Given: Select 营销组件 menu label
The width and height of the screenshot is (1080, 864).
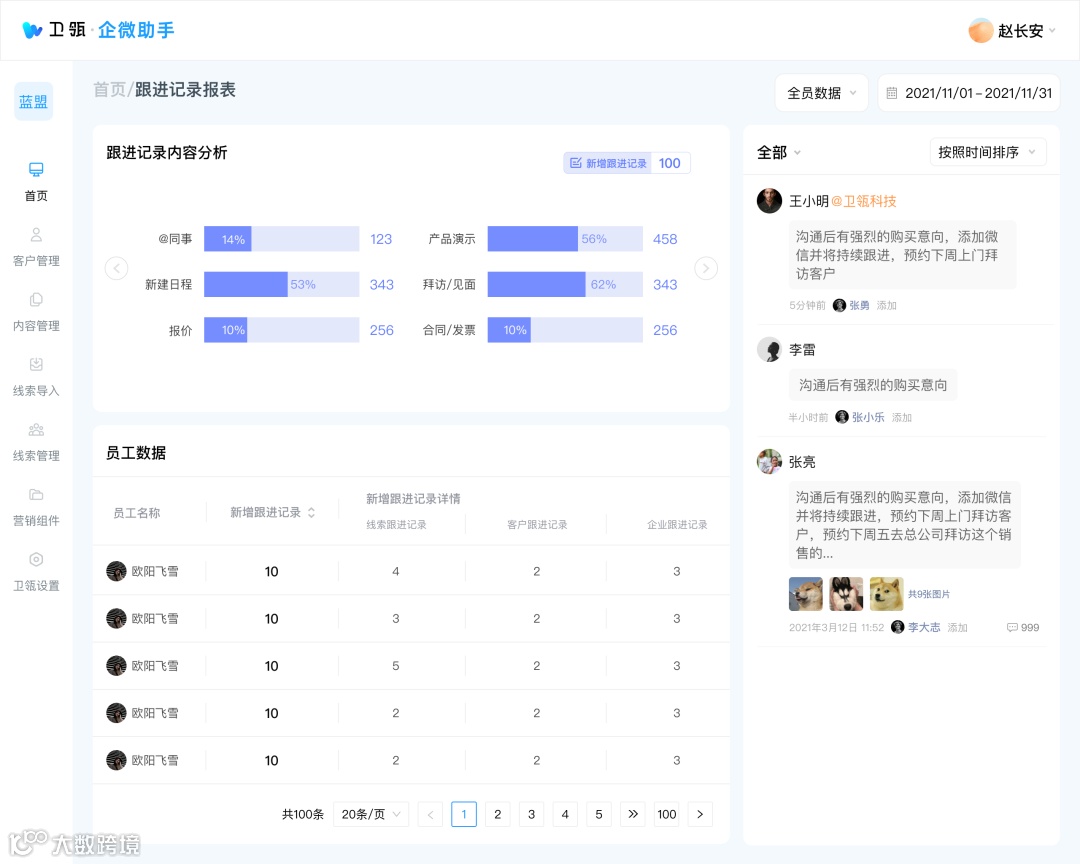Looking at the screenshot, I should coord(36,520).
